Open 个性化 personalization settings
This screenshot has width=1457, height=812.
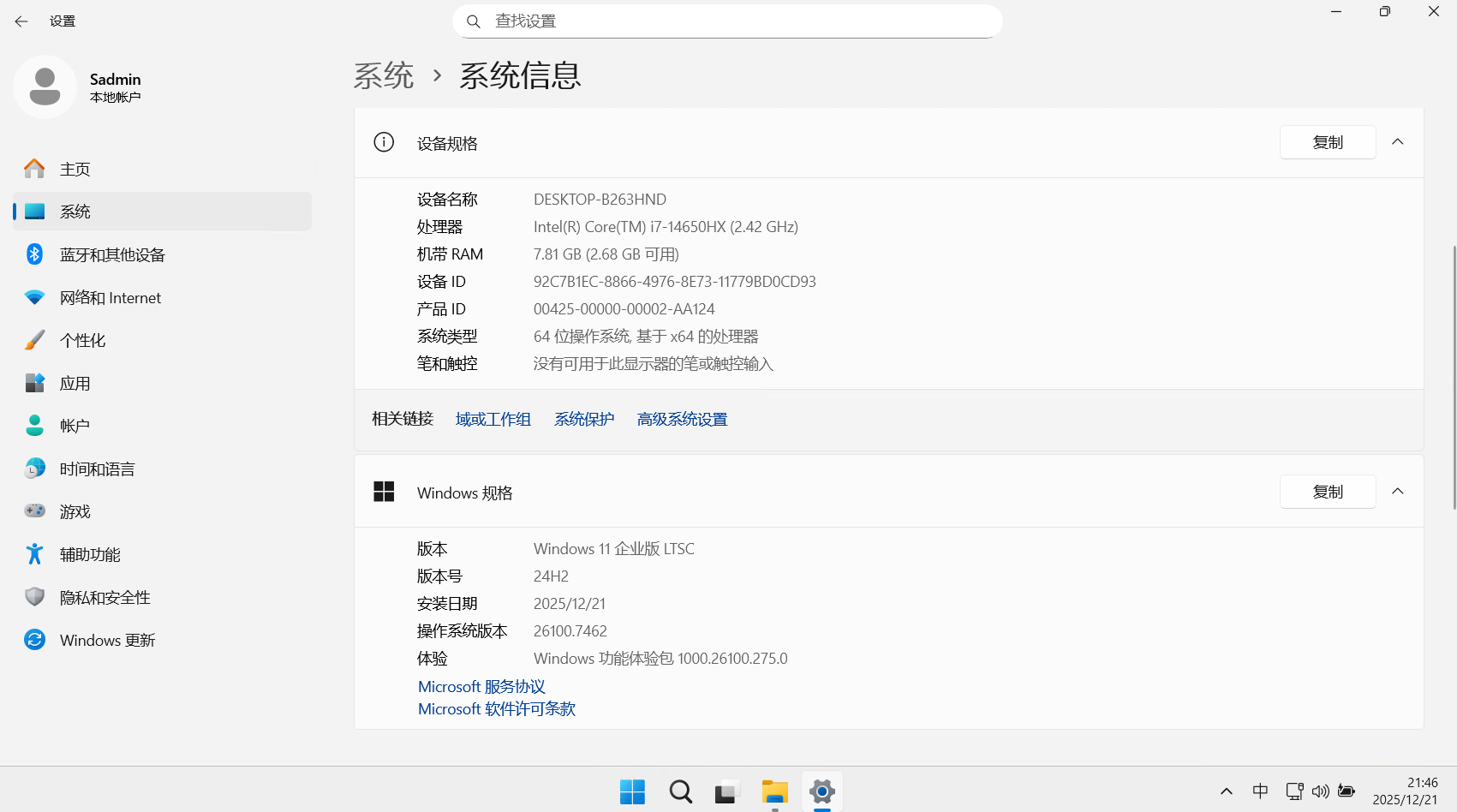click(x=82, y=340)
